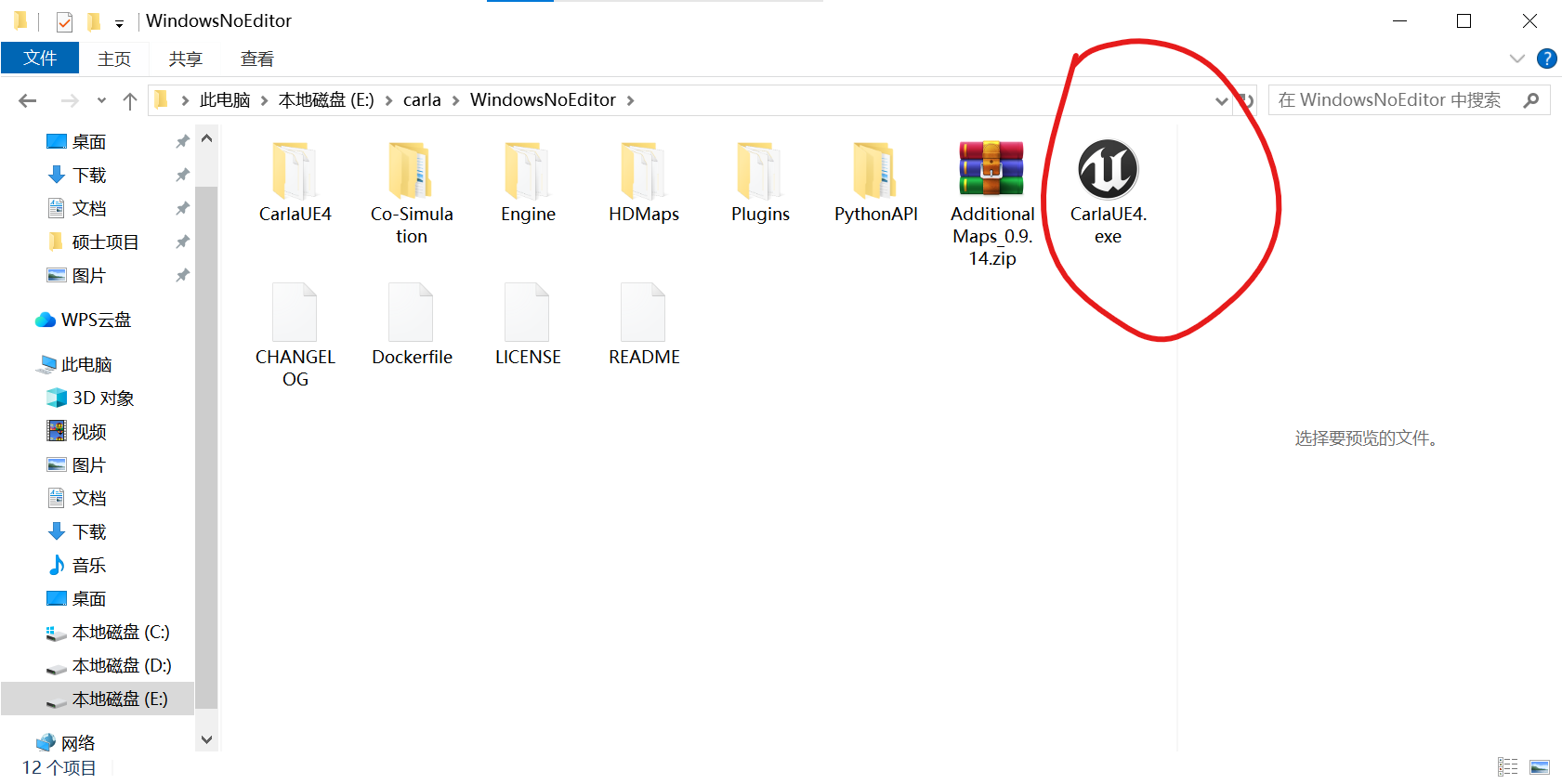1562x784 pixels.
Task: Select 本地磁盘 (E:) drive
Action: pyautogui.click(x=98, y=699)
